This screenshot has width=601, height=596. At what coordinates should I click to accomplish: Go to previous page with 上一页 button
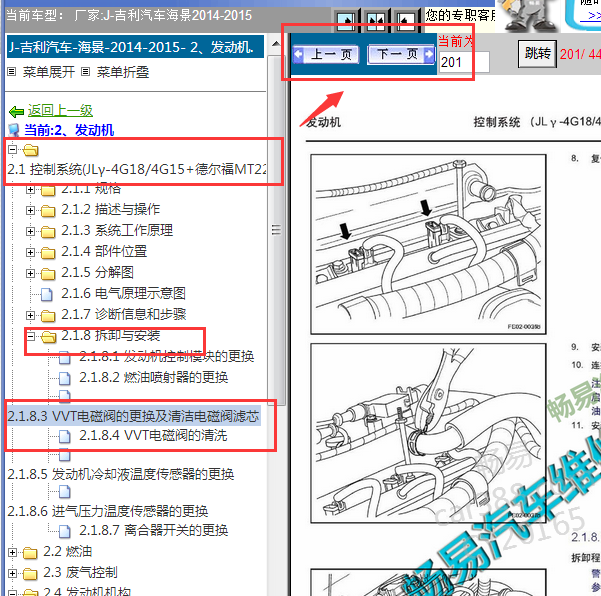click(326, 54)
